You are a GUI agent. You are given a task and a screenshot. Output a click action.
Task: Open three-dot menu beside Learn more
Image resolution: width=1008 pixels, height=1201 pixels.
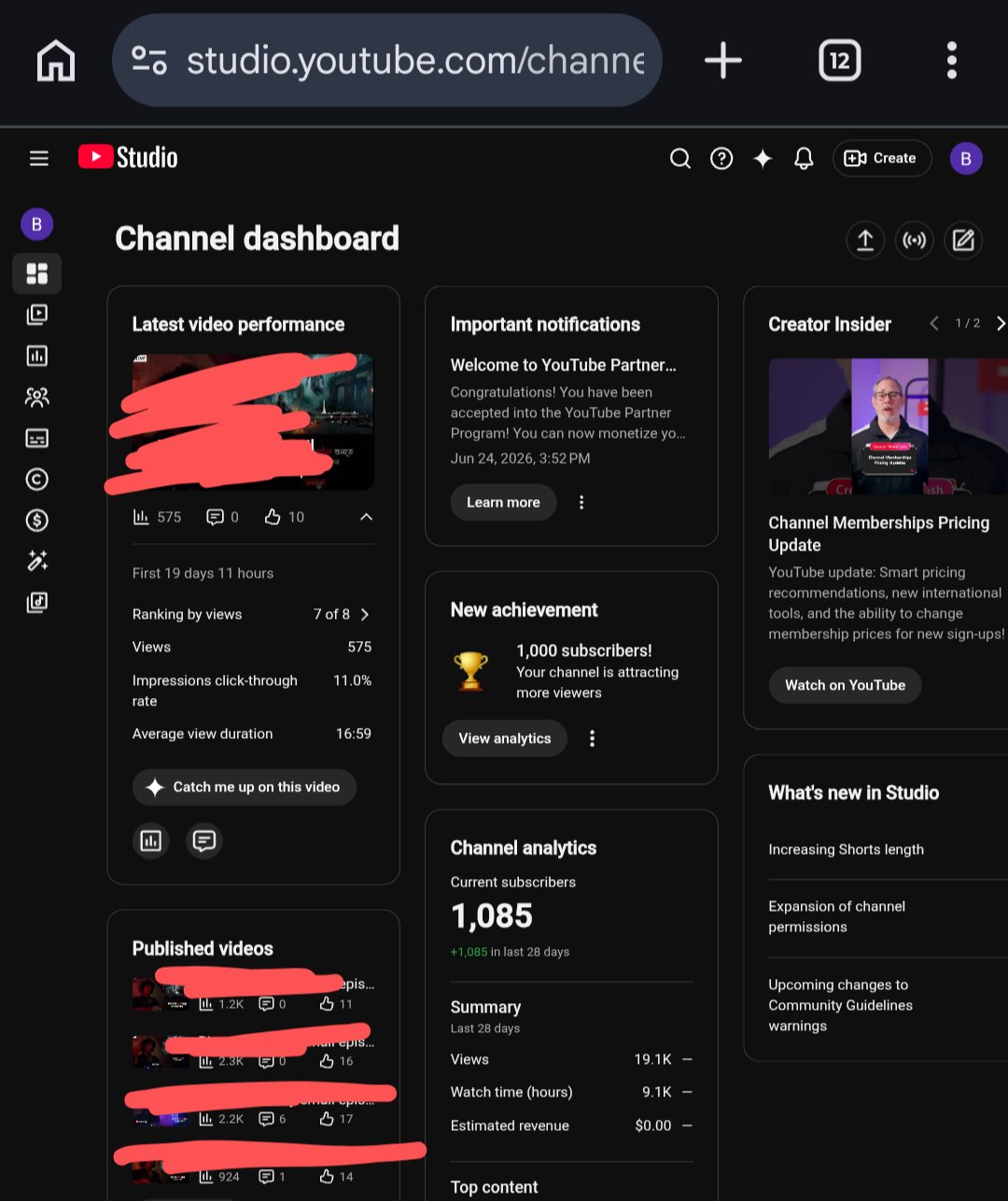[581, 502]
